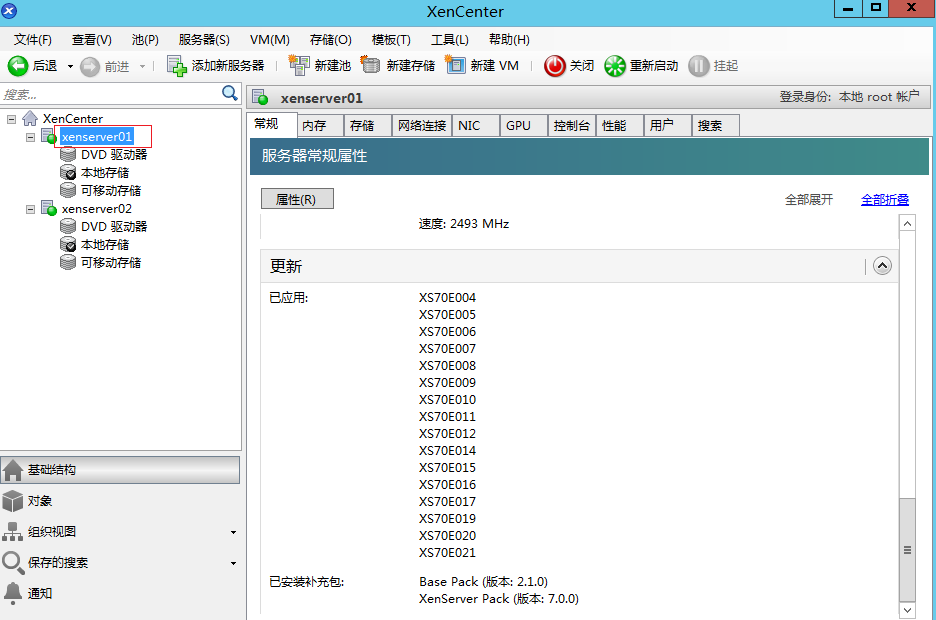
Task: Select the 基础结构 navigation button
Action: point(120,470)
